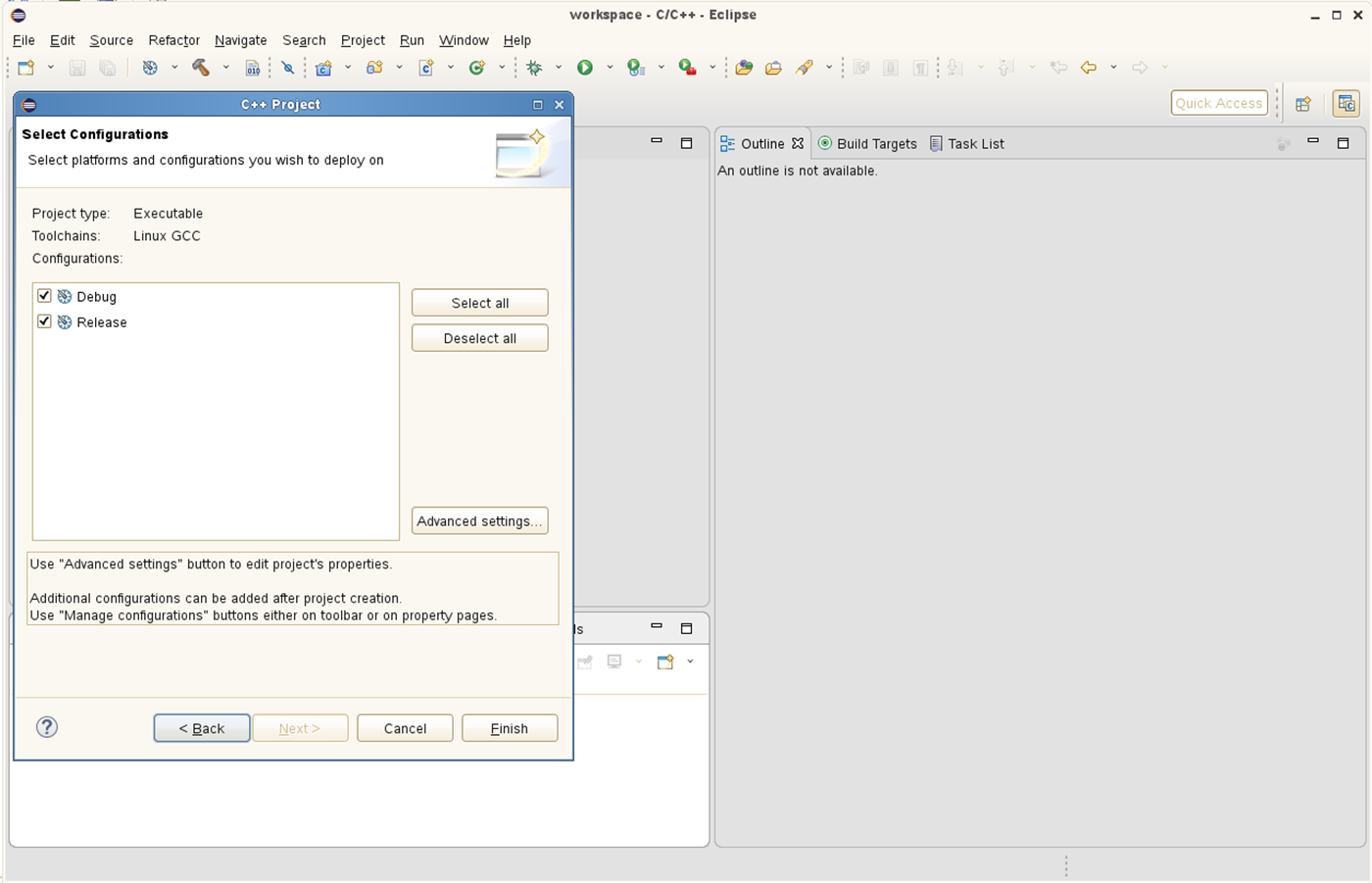Click the help question mark icon
This screenshot has width=1372, height=883.
tap(47, 727)
